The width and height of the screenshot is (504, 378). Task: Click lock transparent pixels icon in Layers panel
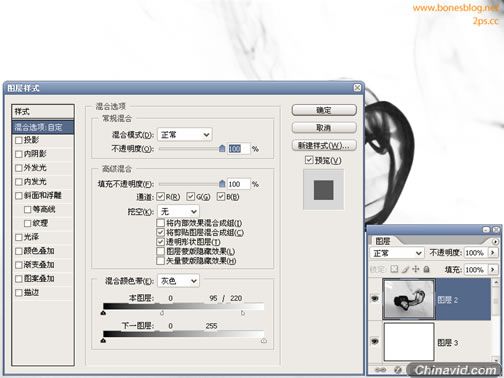(394, 269)
